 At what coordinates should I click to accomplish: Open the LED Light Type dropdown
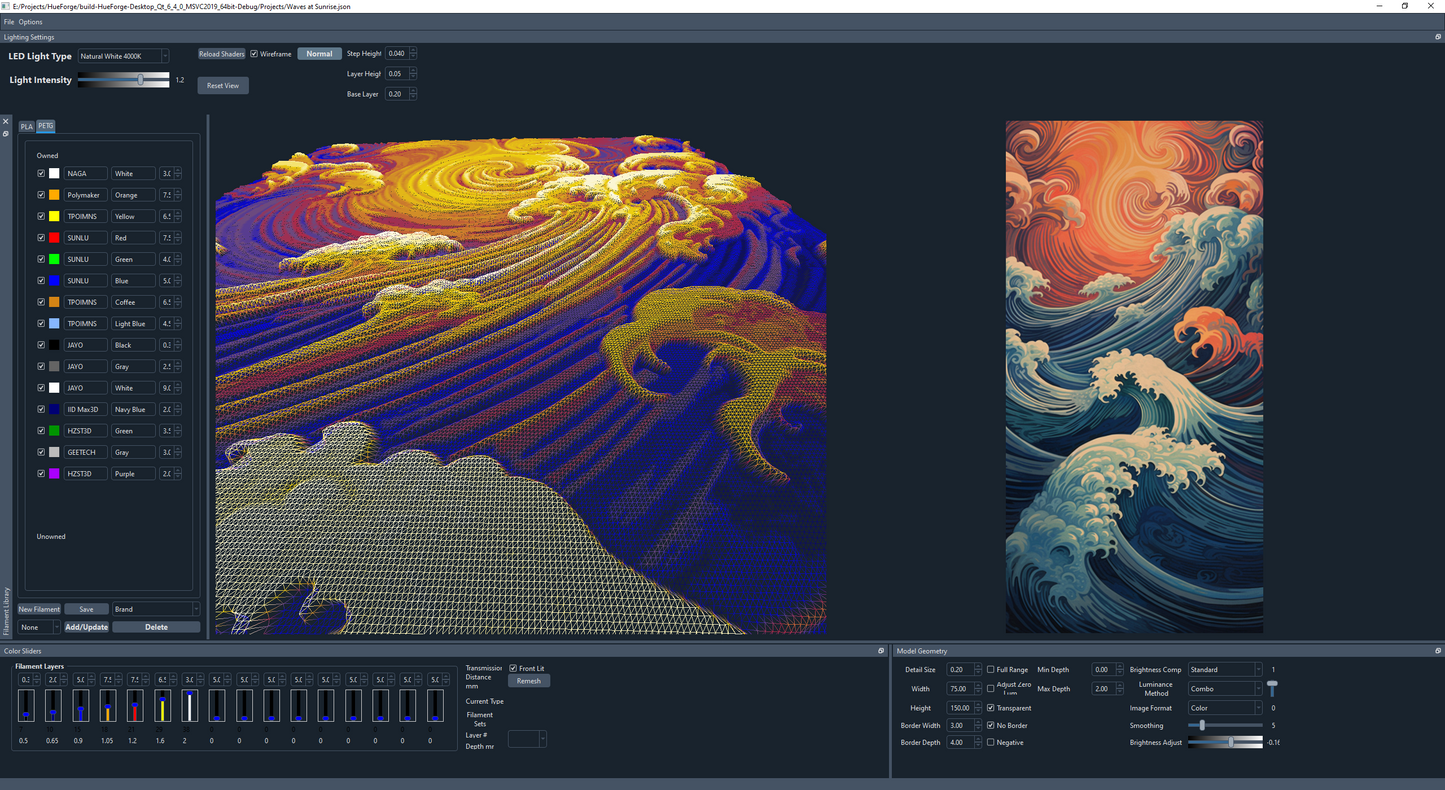[123, 56]
